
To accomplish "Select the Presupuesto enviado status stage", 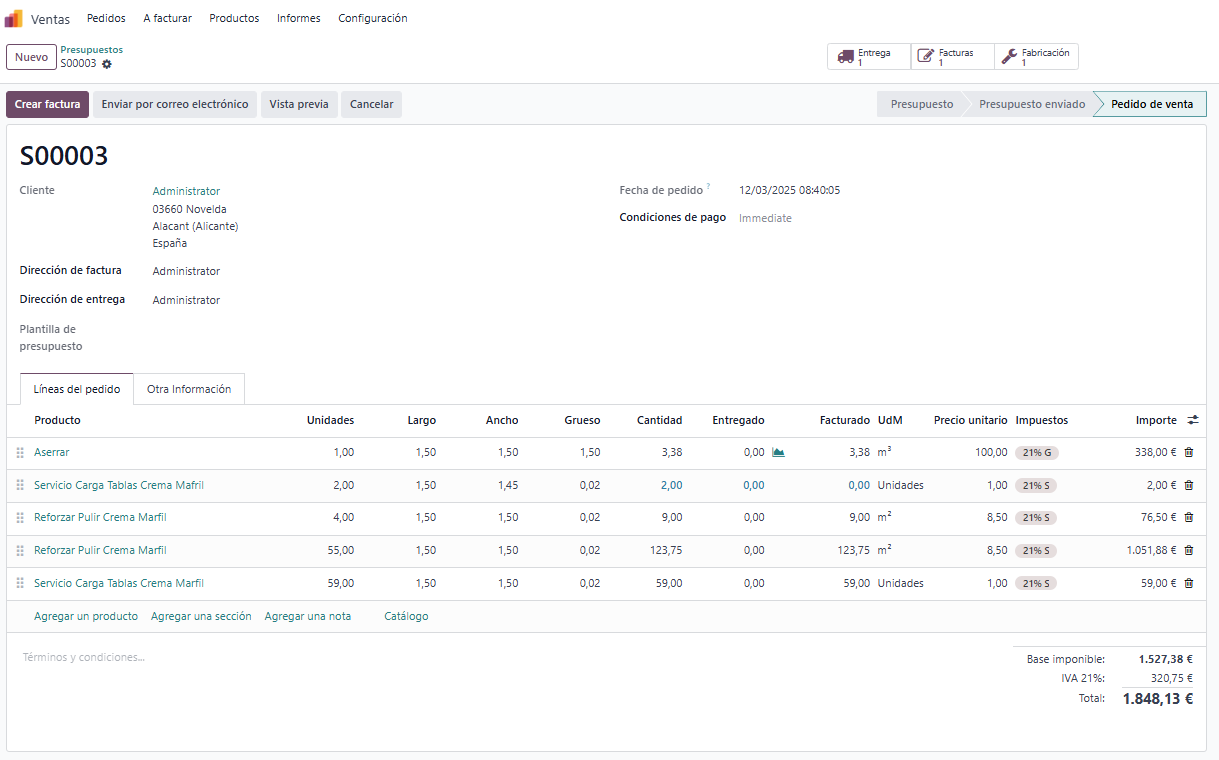I will pyautogui.click(x=1032, y=104).
